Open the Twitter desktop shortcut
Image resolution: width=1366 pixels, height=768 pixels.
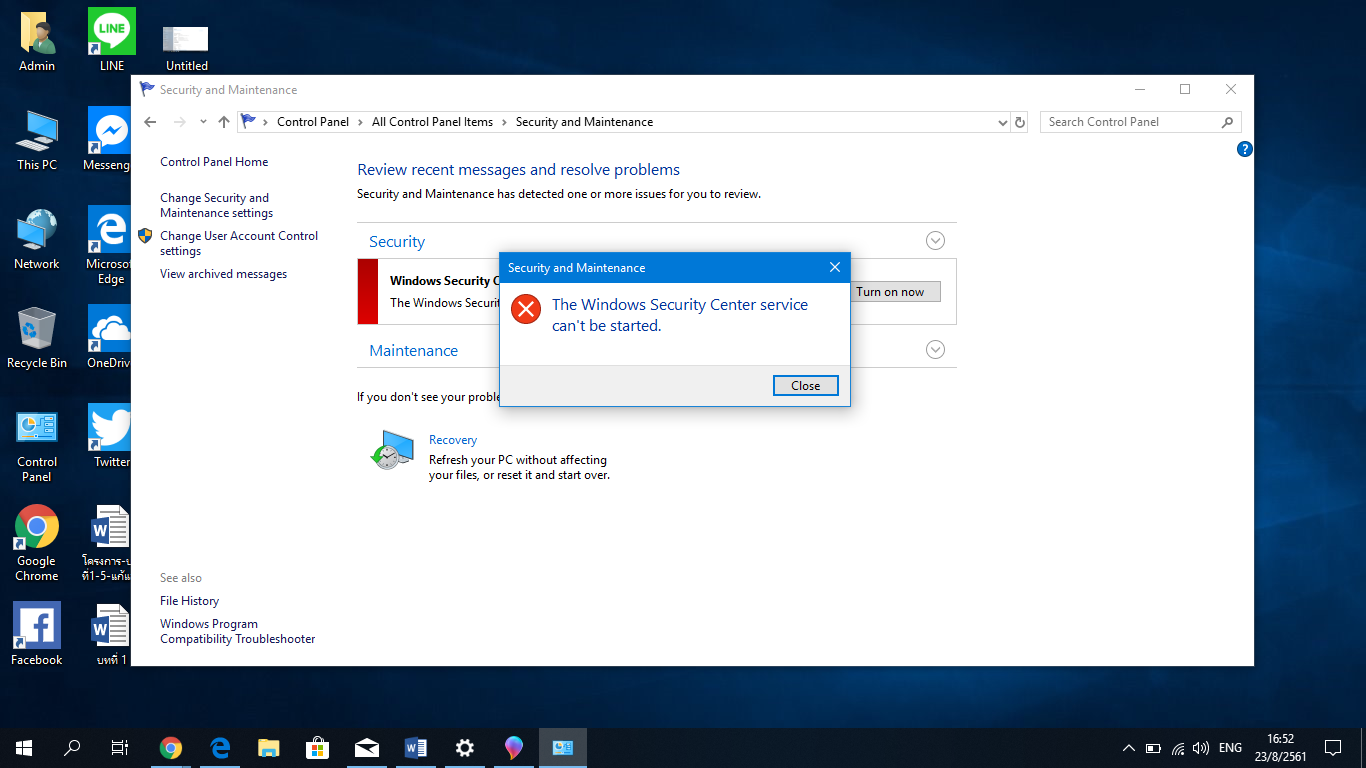tap(111, 436)
